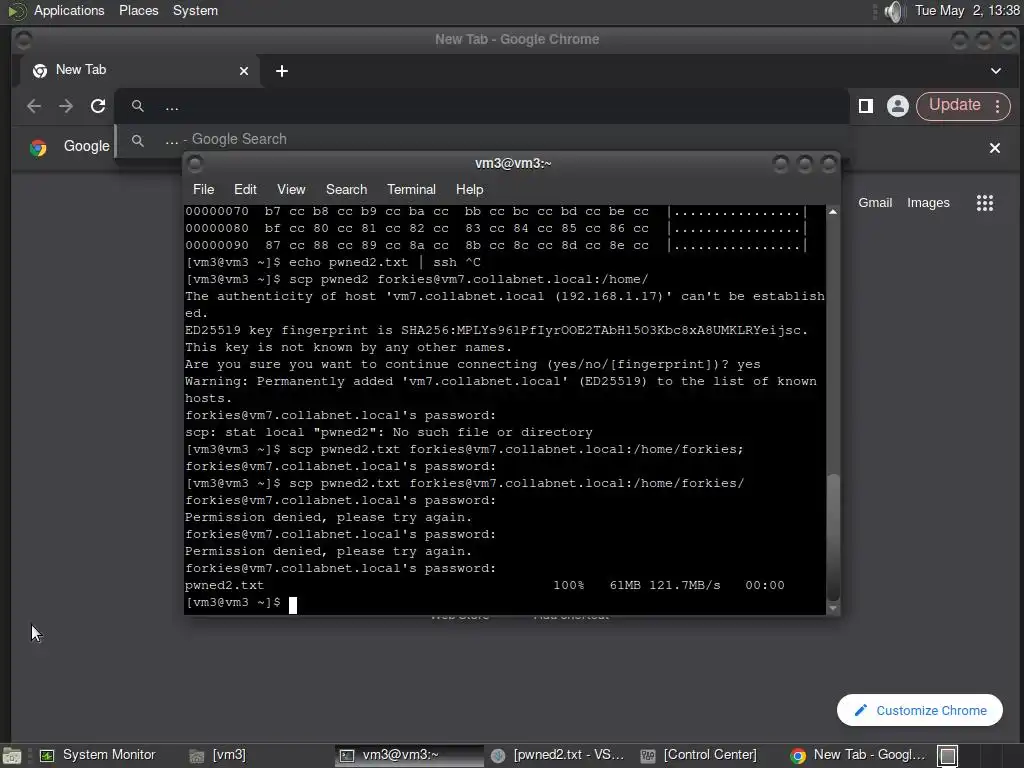Viewport: 1024px width, 768px height.
Task: Open Chrome three-dot menu
Action: tap(998, 106)
